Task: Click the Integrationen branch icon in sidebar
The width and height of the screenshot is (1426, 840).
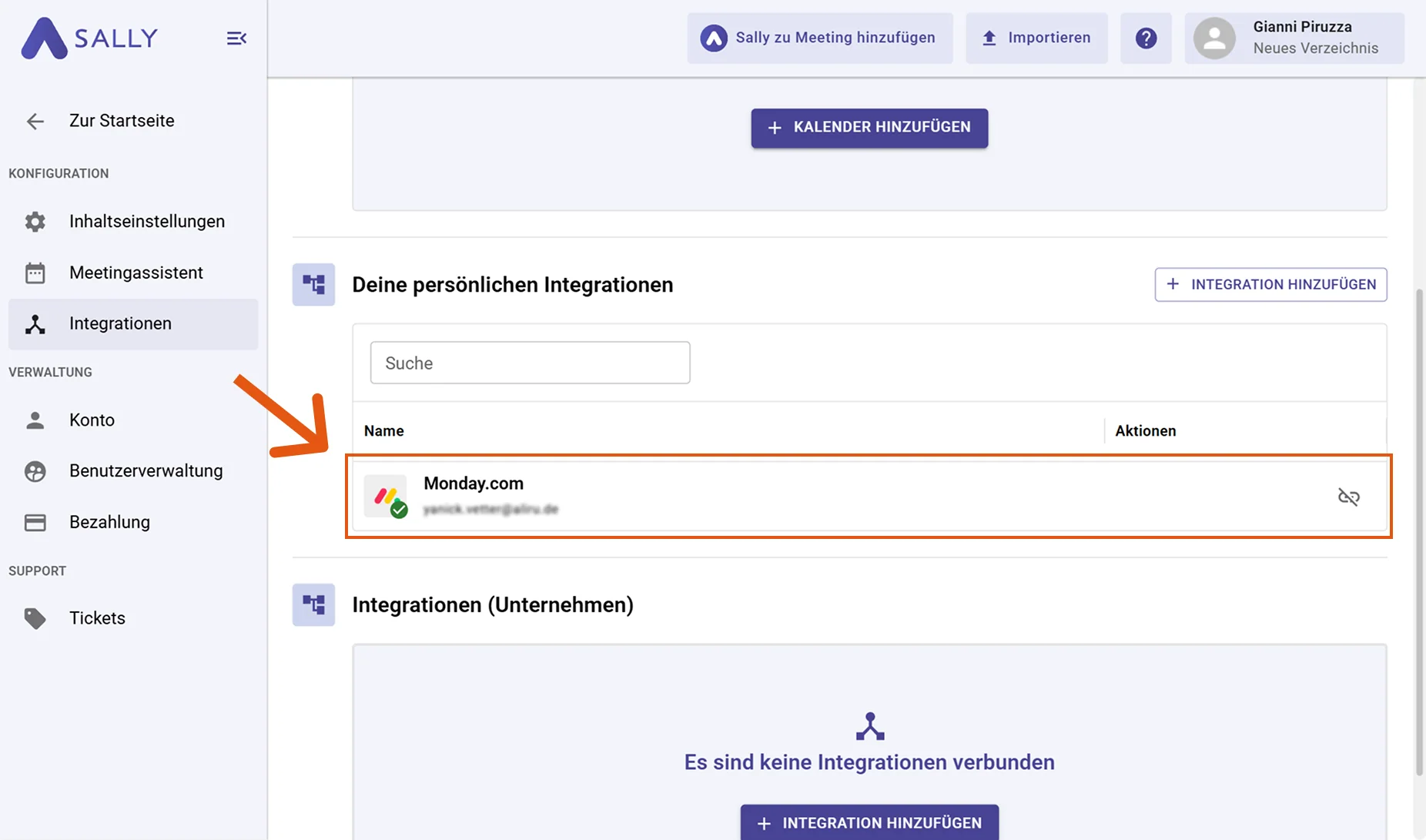Action: point(35,324)
